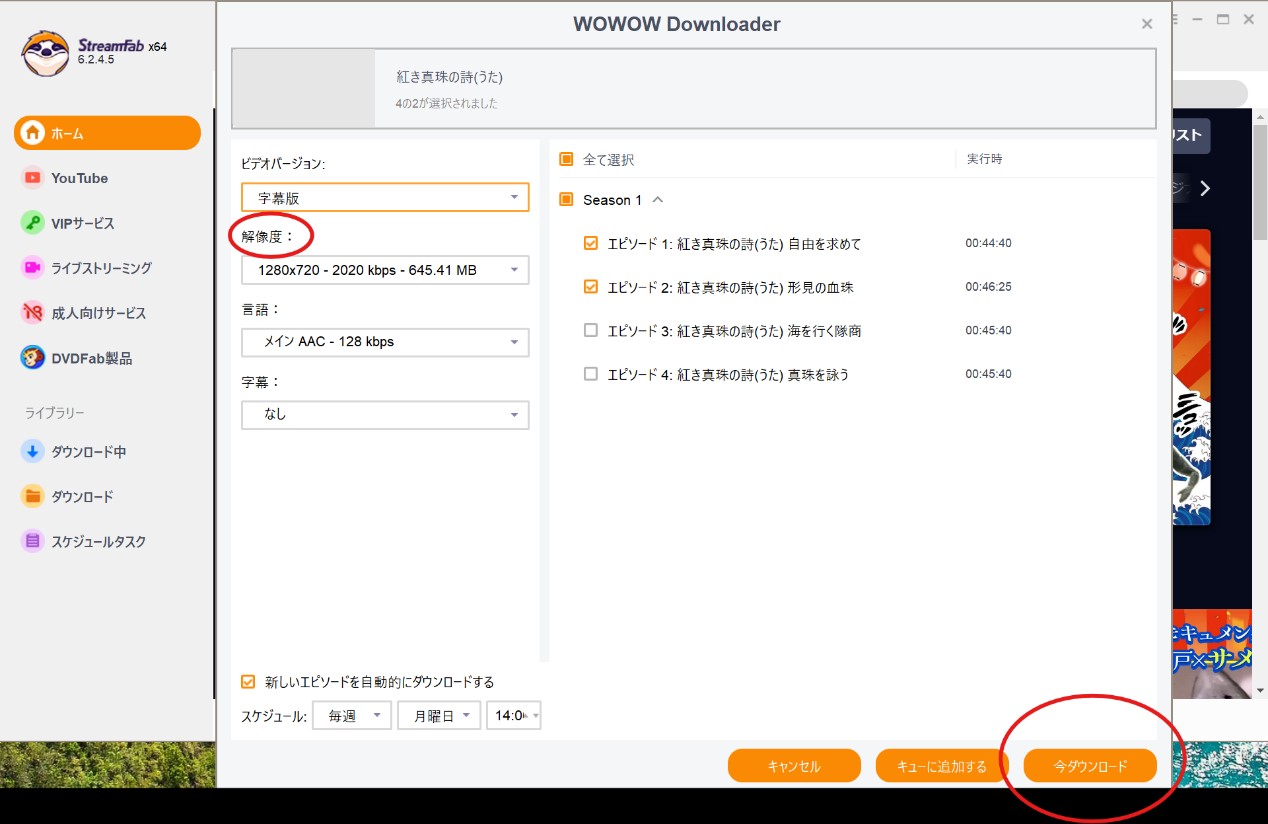This screenshot has height=824, width=1268.
Task: Click the キューに追加する button
Action: [x=941, y=766]
